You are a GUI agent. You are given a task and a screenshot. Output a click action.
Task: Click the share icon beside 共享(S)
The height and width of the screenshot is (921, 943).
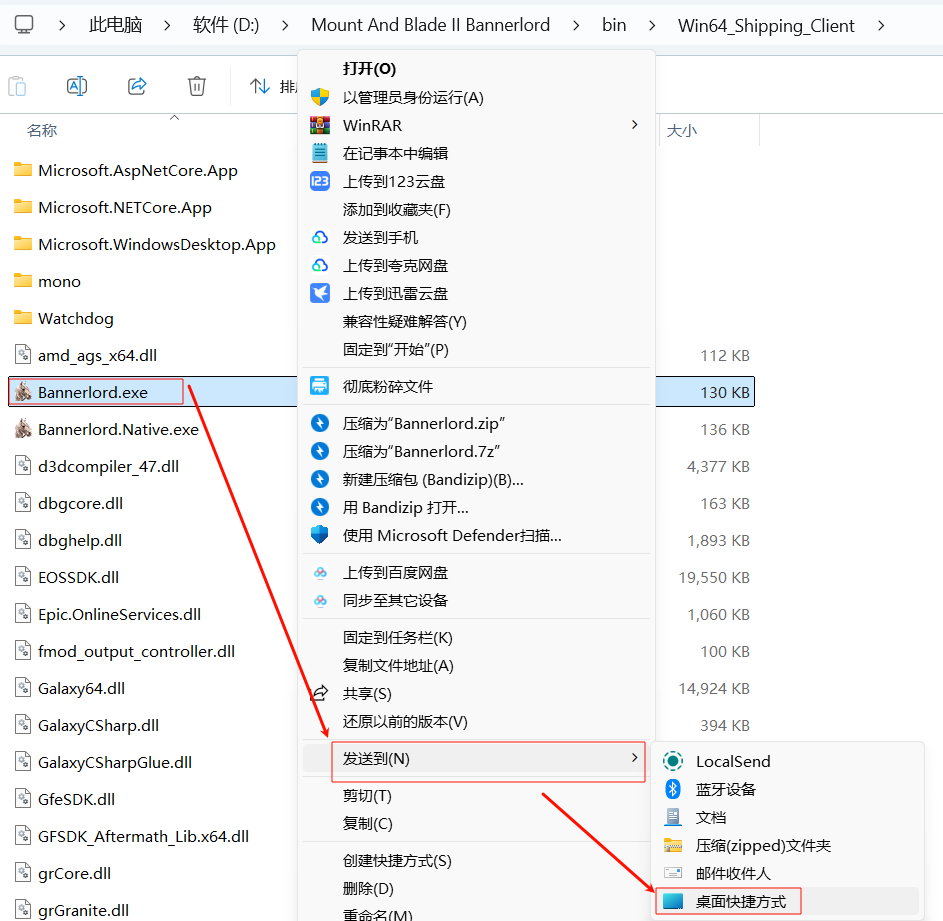(320, 693)
